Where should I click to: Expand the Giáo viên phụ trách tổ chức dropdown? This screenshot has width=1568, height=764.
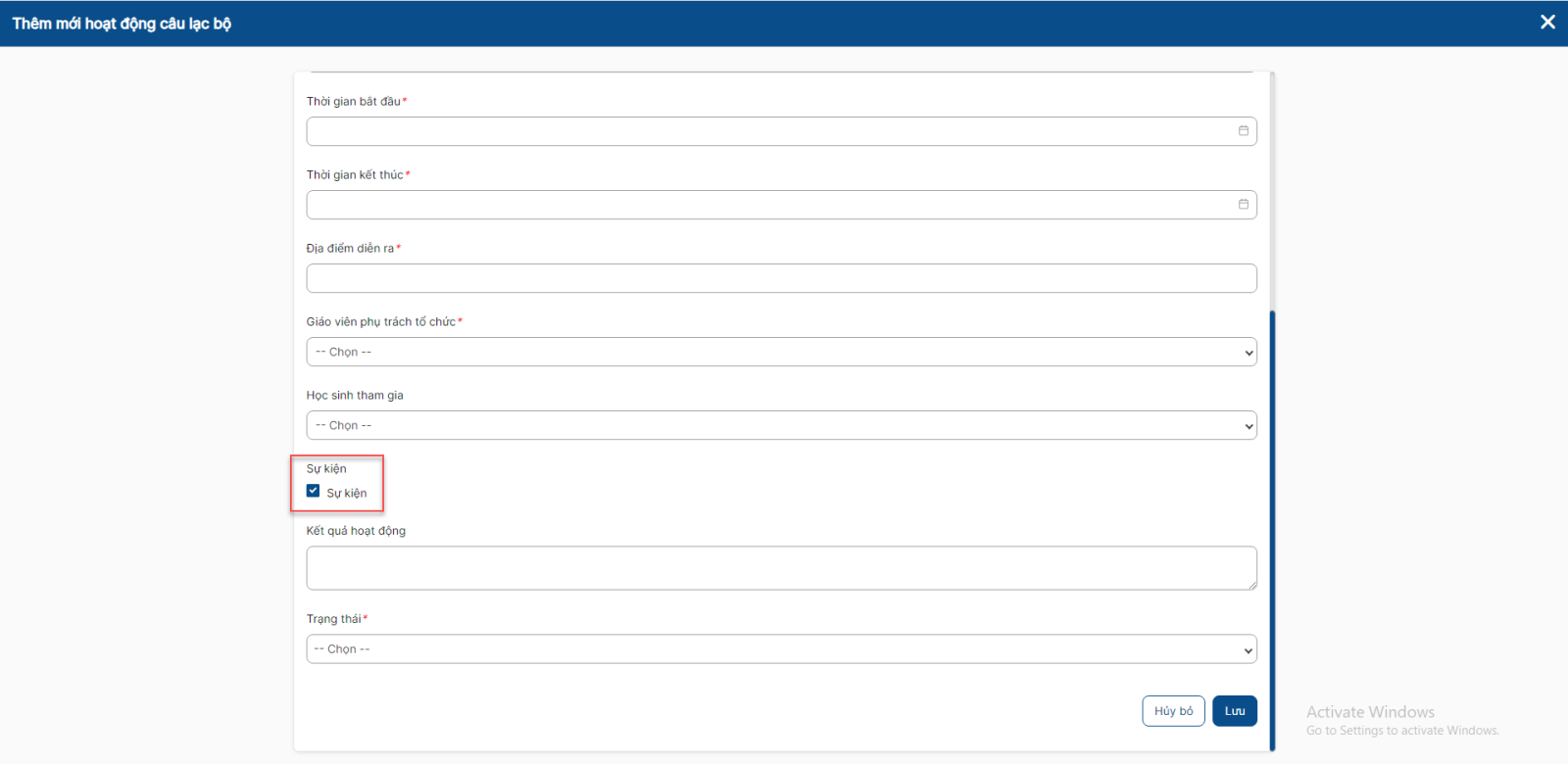tap(781, 352)
